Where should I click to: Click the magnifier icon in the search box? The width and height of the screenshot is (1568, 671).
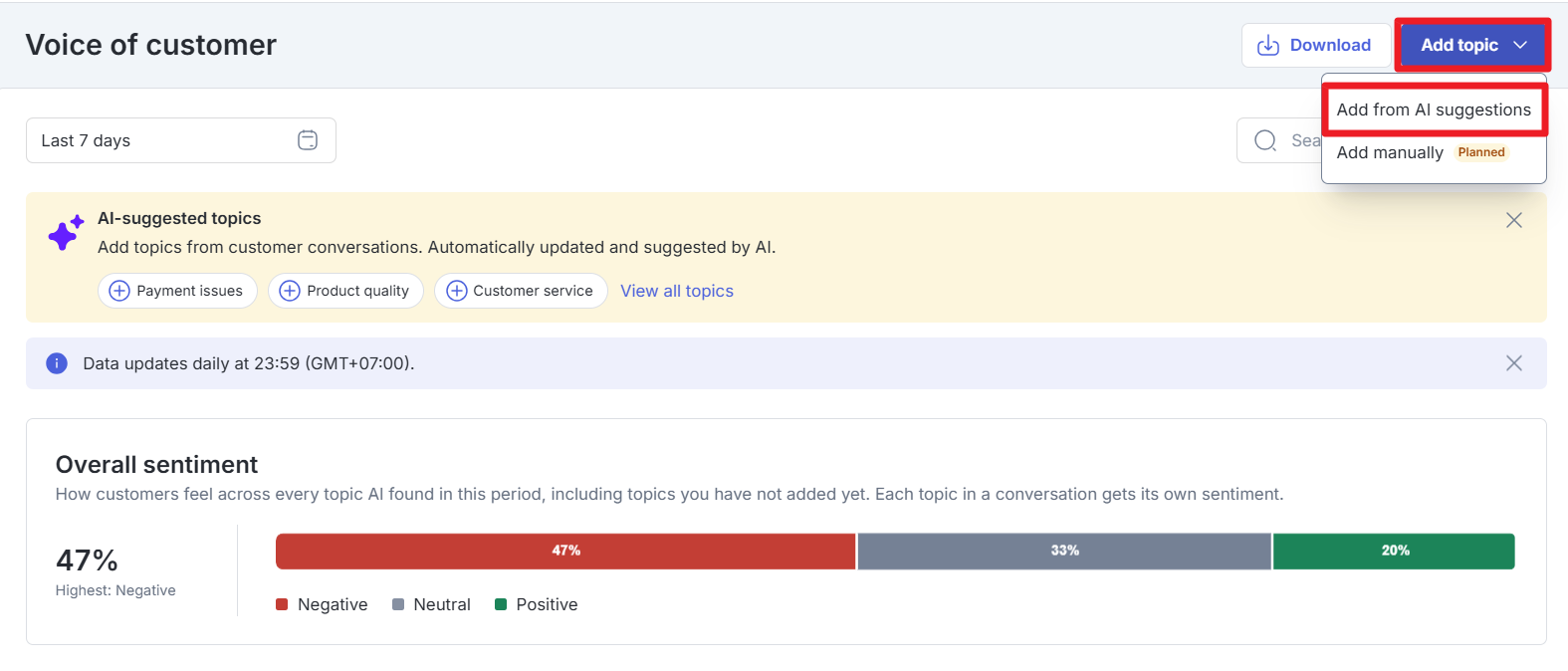pyautogui.click(x=1265, y=140)
